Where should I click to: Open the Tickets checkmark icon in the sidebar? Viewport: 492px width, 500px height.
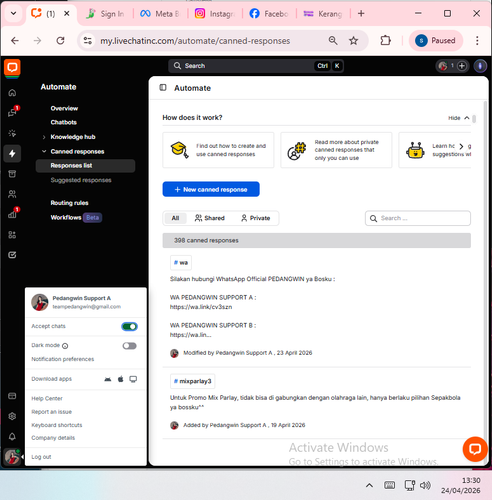12,255
